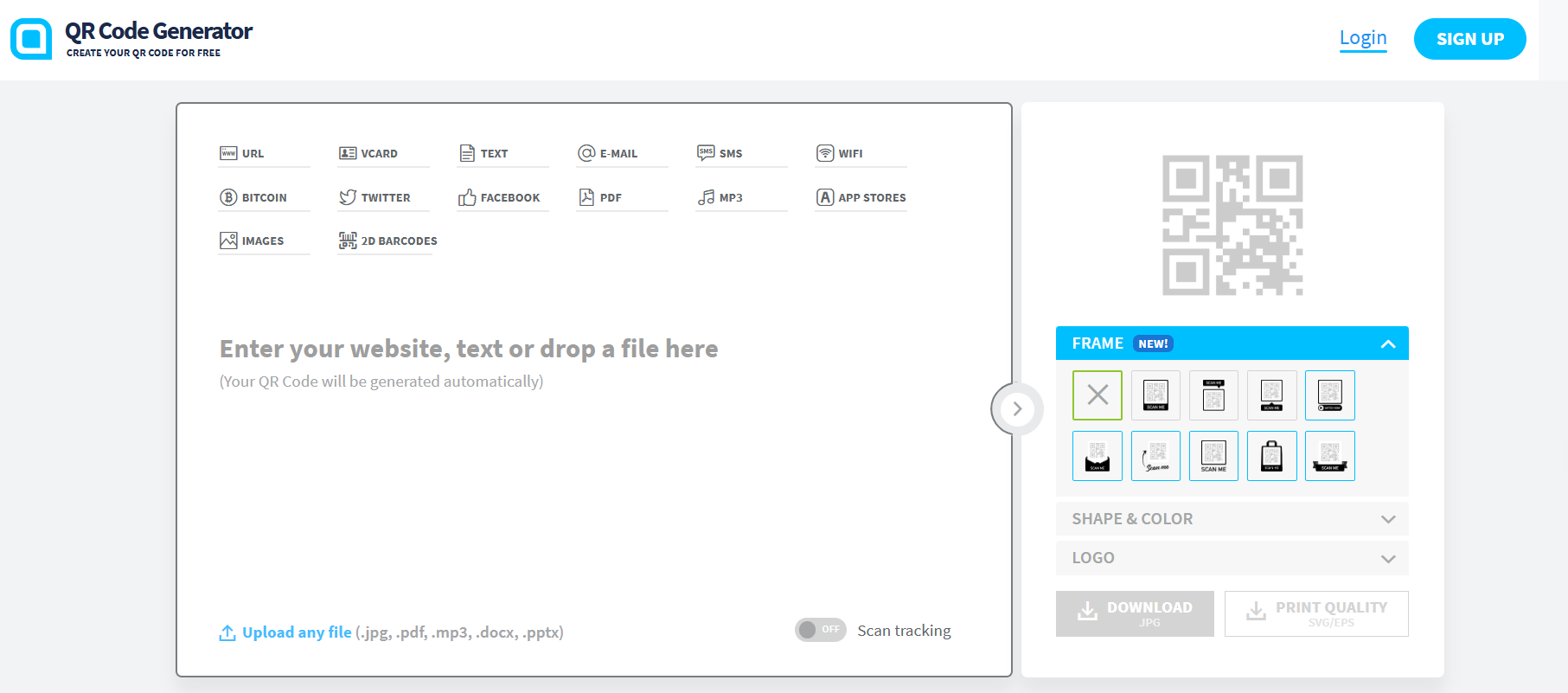
Task: Pick the TWITTER QR code option
Action: pos(383,197)
